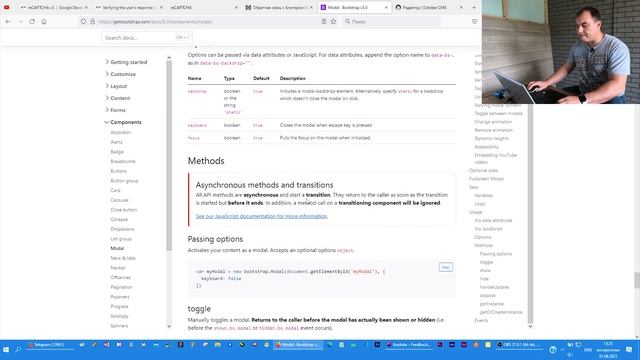Click See our JavaScript documentation link

[261, 216]
